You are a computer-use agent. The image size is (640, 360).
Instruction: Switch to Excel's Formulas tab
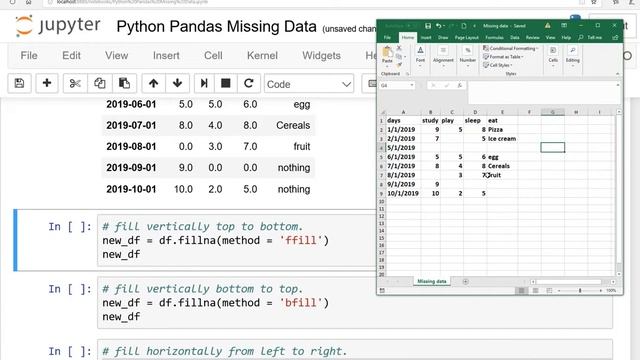coord(494,38)
